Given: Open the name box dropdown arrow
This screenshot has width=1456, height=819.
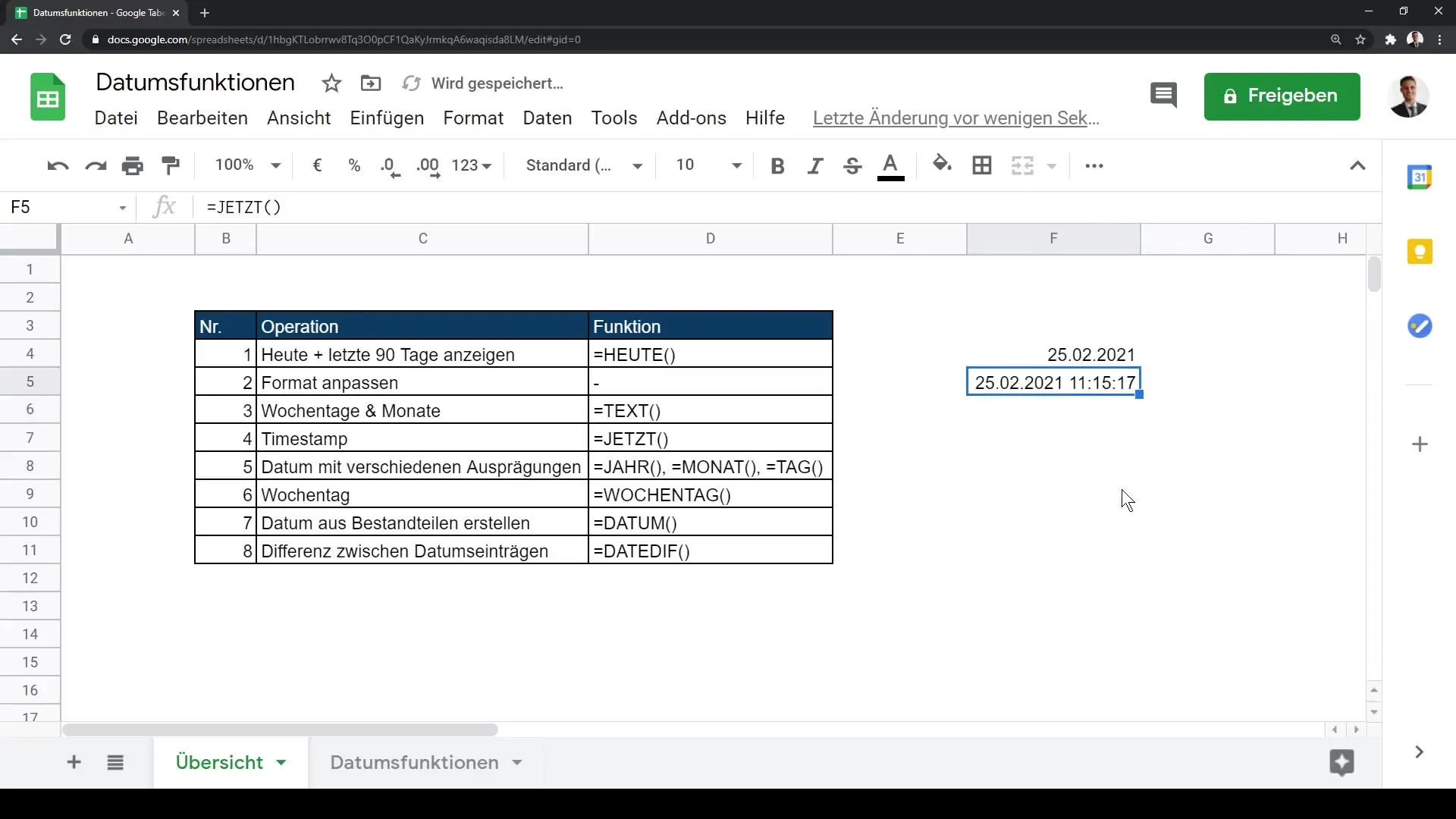Looking at the screenshot, I should pos(122,208).
